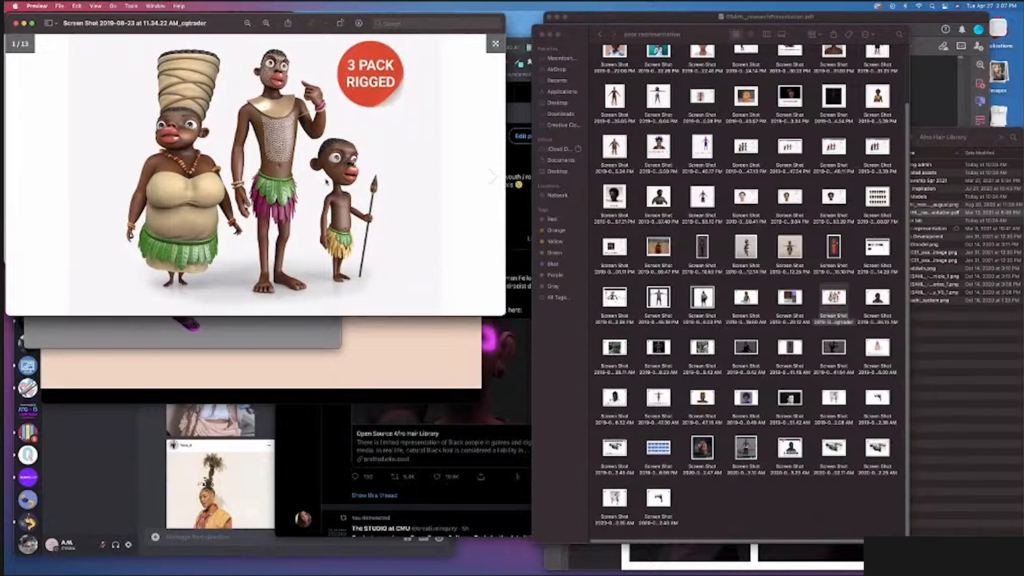Open Open Source Afro Hair Library link card
This screenshot has height=576, width=1024.
442,446
